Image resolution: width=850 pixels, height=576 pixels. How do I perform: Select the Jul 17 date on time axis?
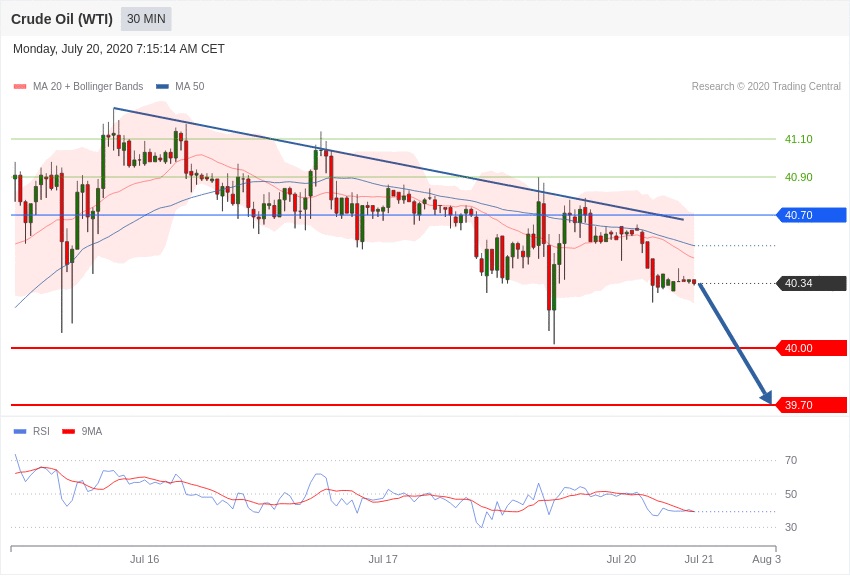click(x=383, y=559)
